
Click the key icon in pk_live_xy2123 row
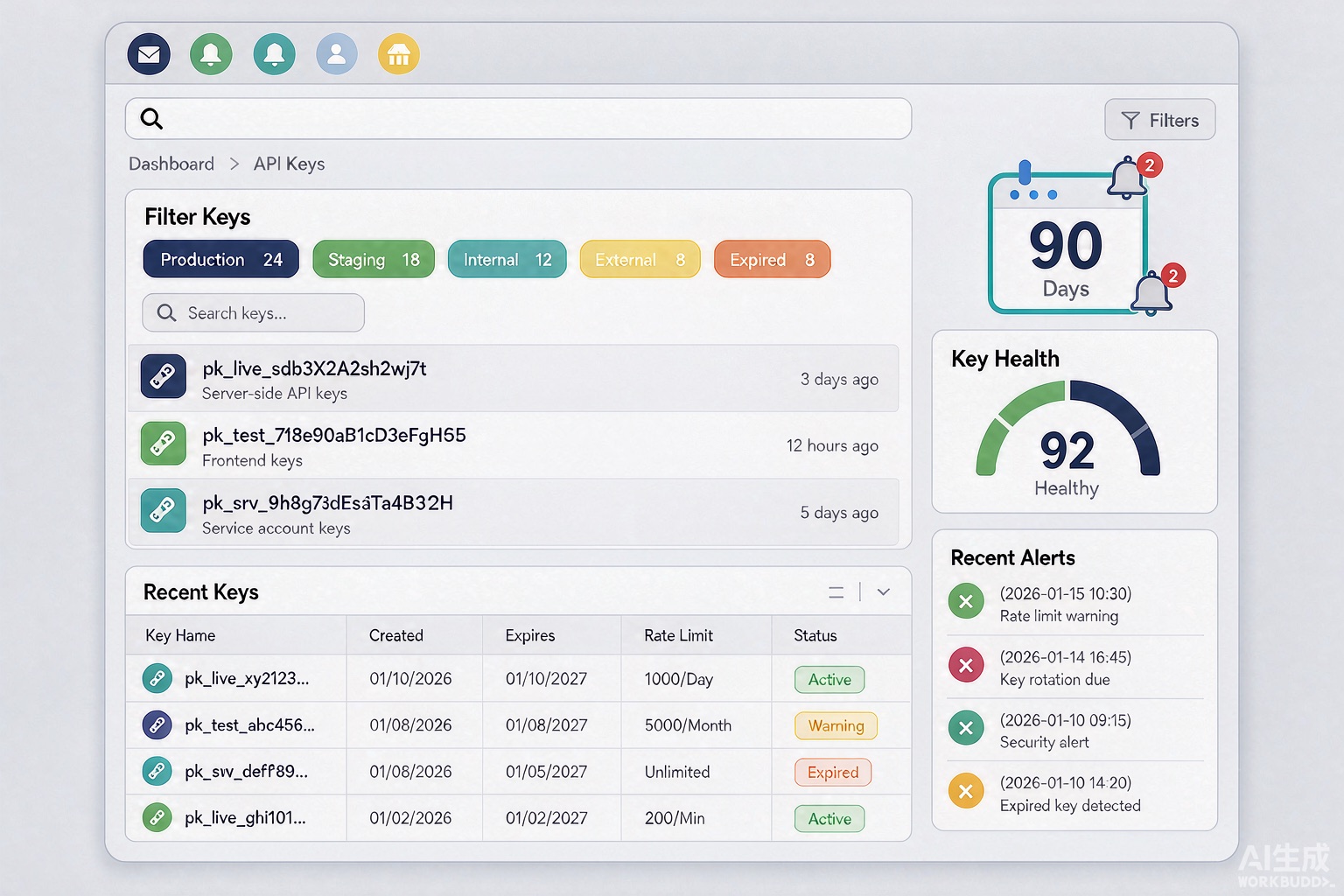point(157,678)
